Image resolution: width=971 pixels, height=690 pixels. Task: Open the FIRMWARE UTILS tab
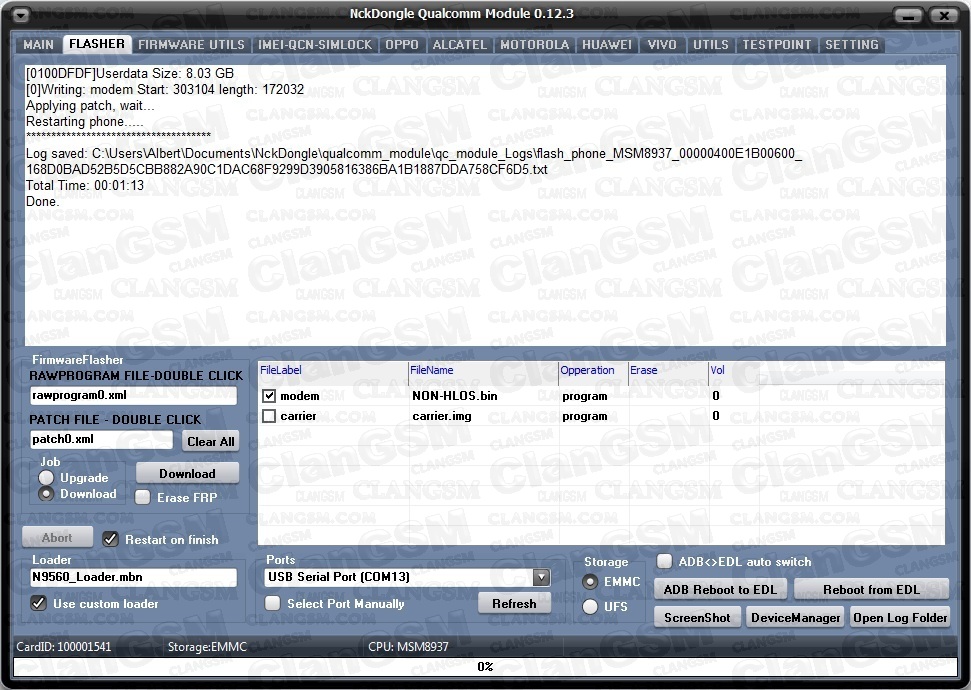191,45
